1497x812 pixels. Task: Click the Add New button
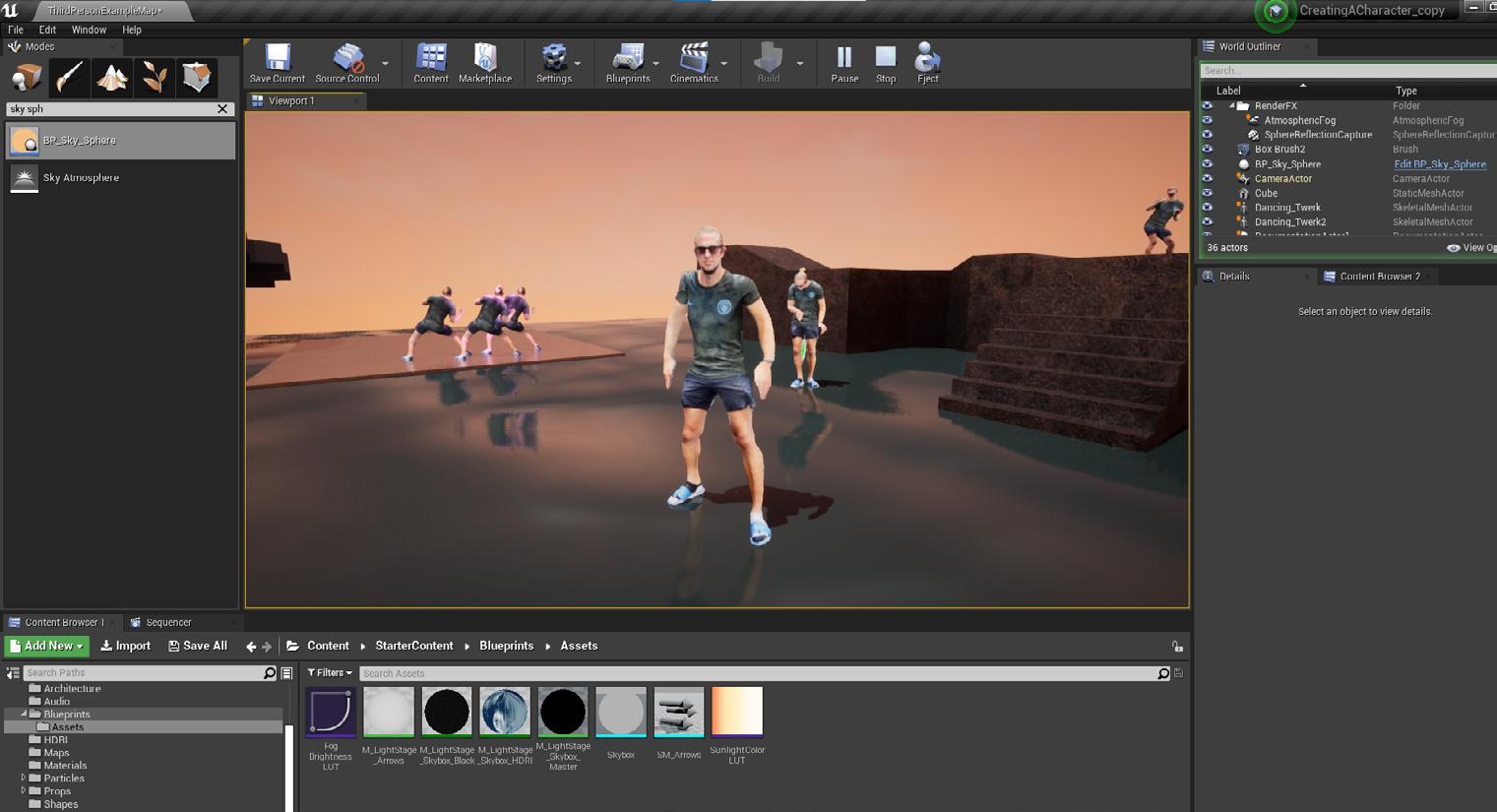46,646
